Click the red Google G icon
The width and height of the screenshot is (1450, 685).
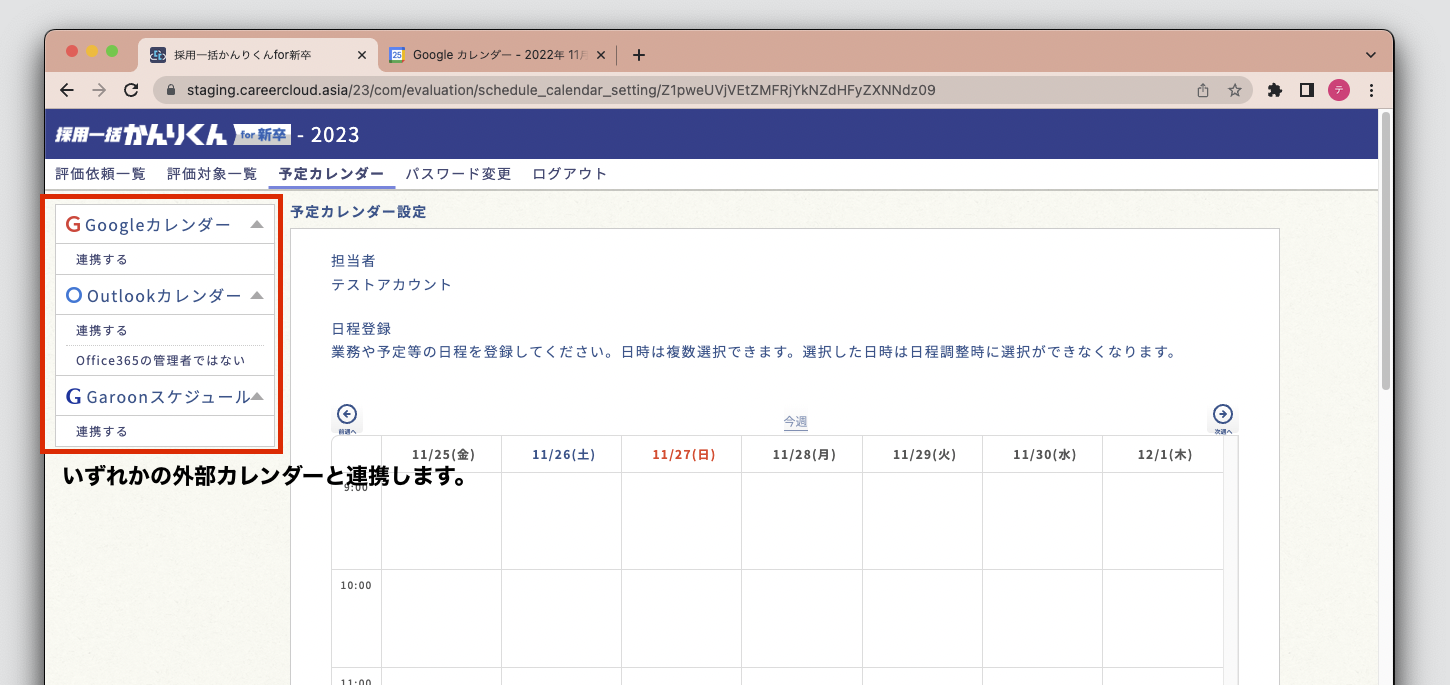tap(73, 225)
